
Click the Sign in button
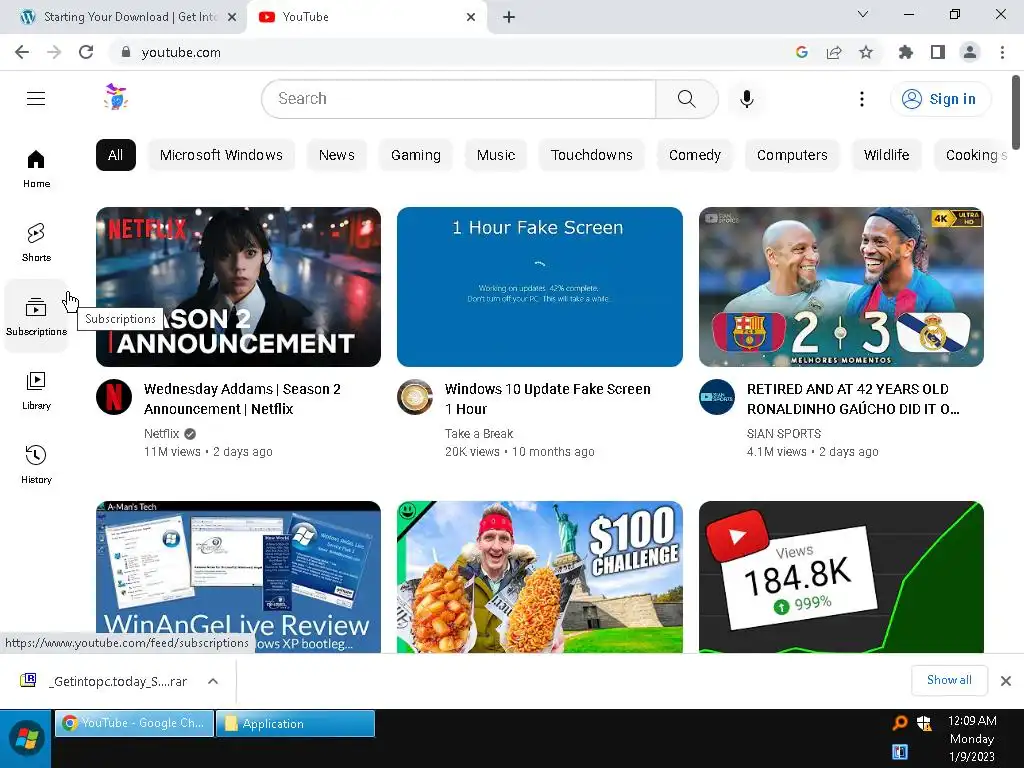940,99
